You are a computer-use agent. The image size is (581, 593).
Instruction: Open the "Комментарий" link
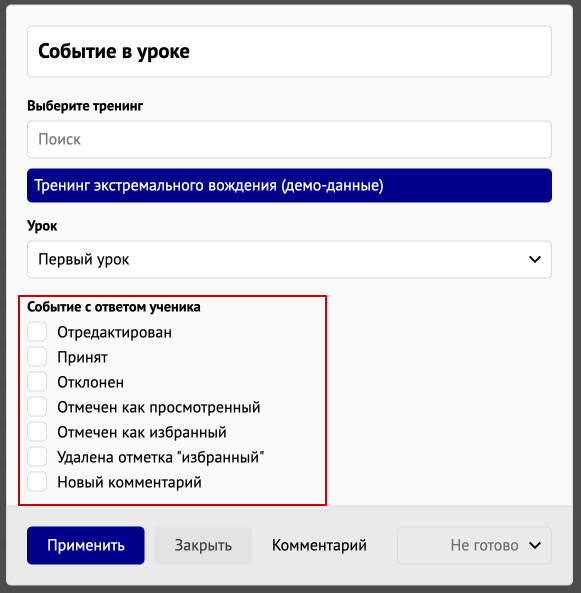coord(319,545)
